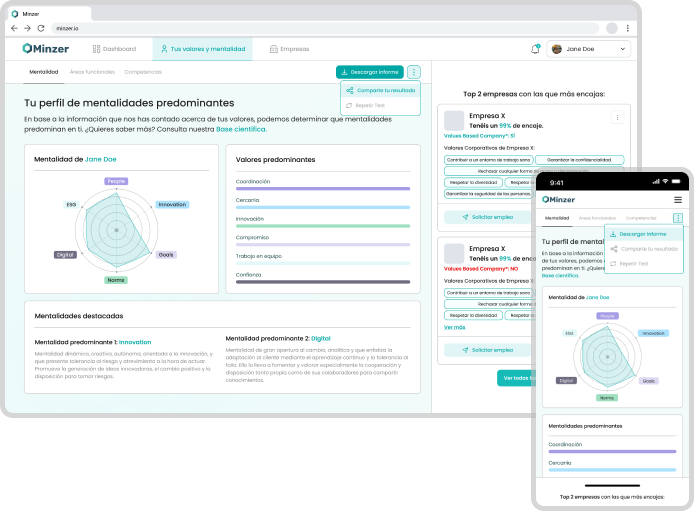Click the Innovation label on mobile radar chart
694x511 pixels.
click(x=653, y=333)
